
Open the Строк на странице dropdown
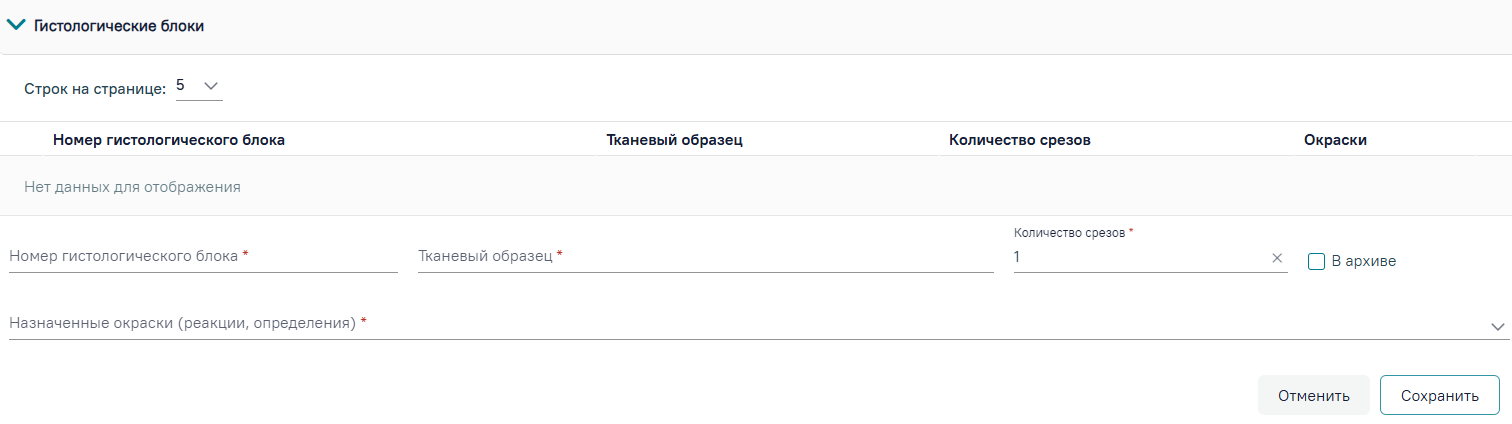211,87
